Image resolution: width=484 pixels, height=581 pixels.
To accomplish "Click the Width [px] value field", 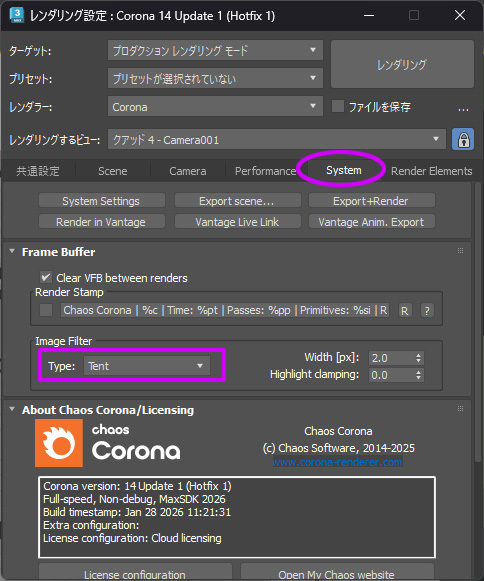I will 391,358.
